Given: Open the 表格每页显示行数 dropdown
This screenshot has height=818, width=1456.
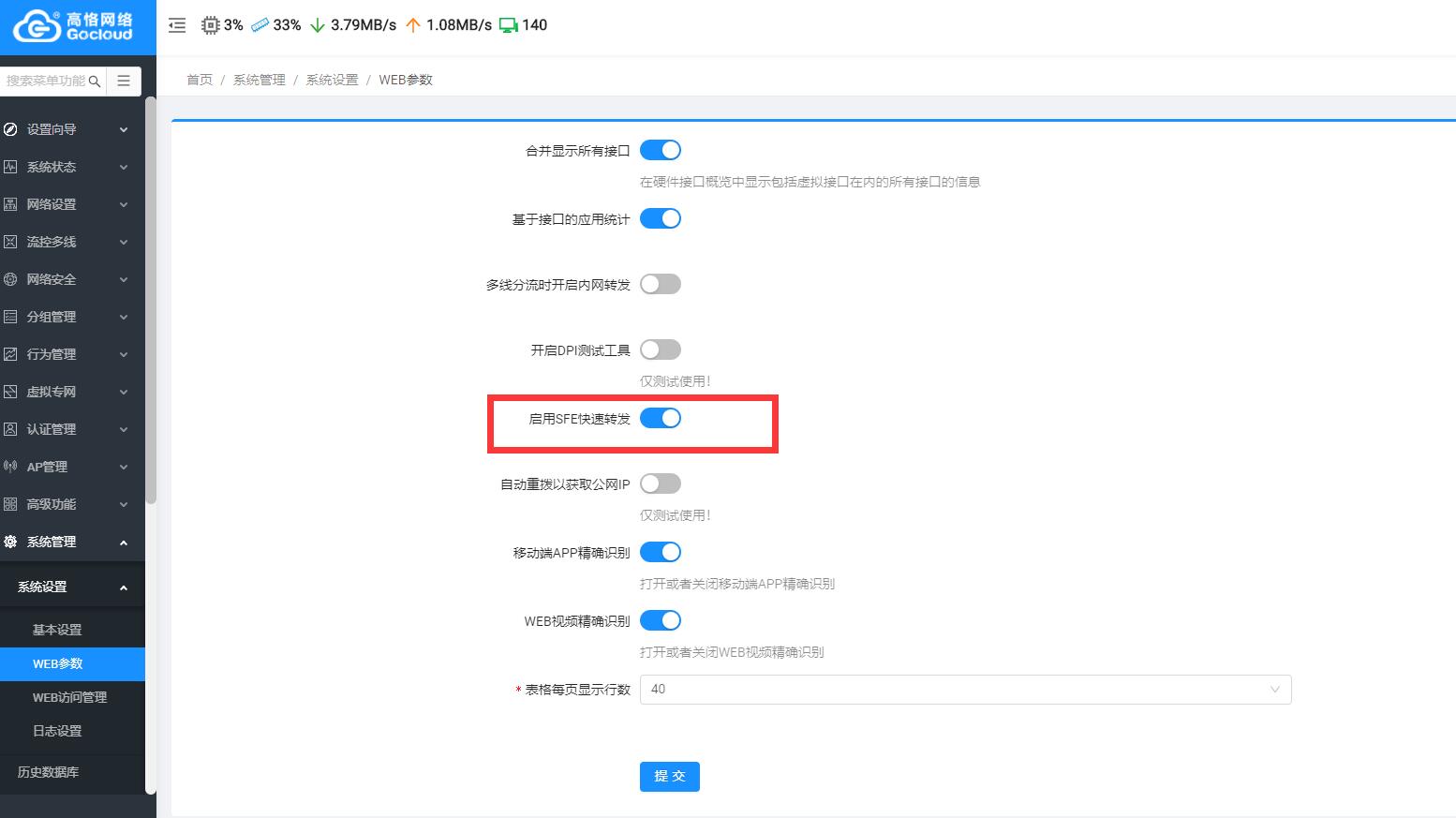Looking at the screenshot, I should (965, 690).
